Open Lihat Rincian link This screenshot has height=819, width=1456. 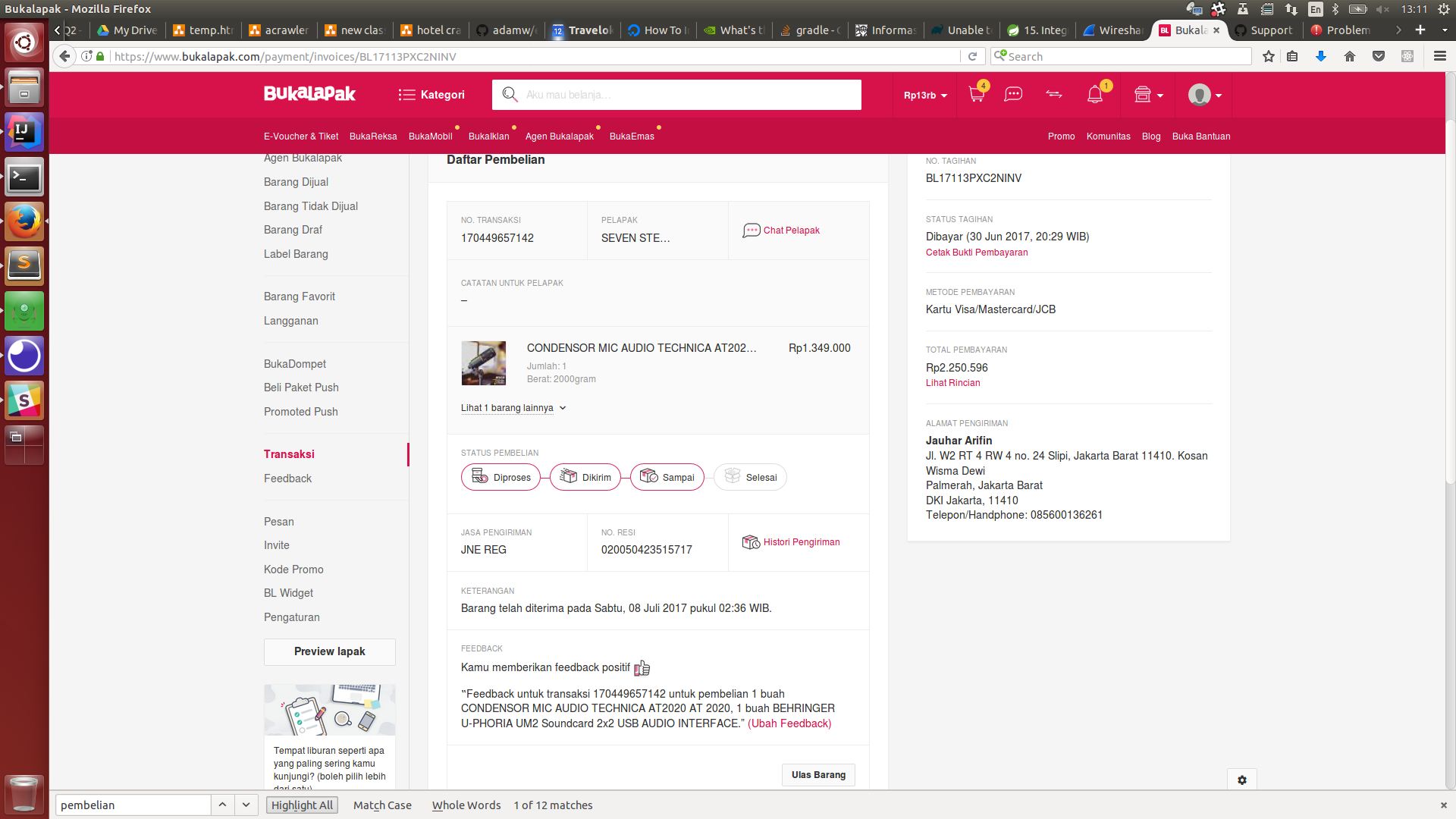pyautogui.click(x=952, y=383)
